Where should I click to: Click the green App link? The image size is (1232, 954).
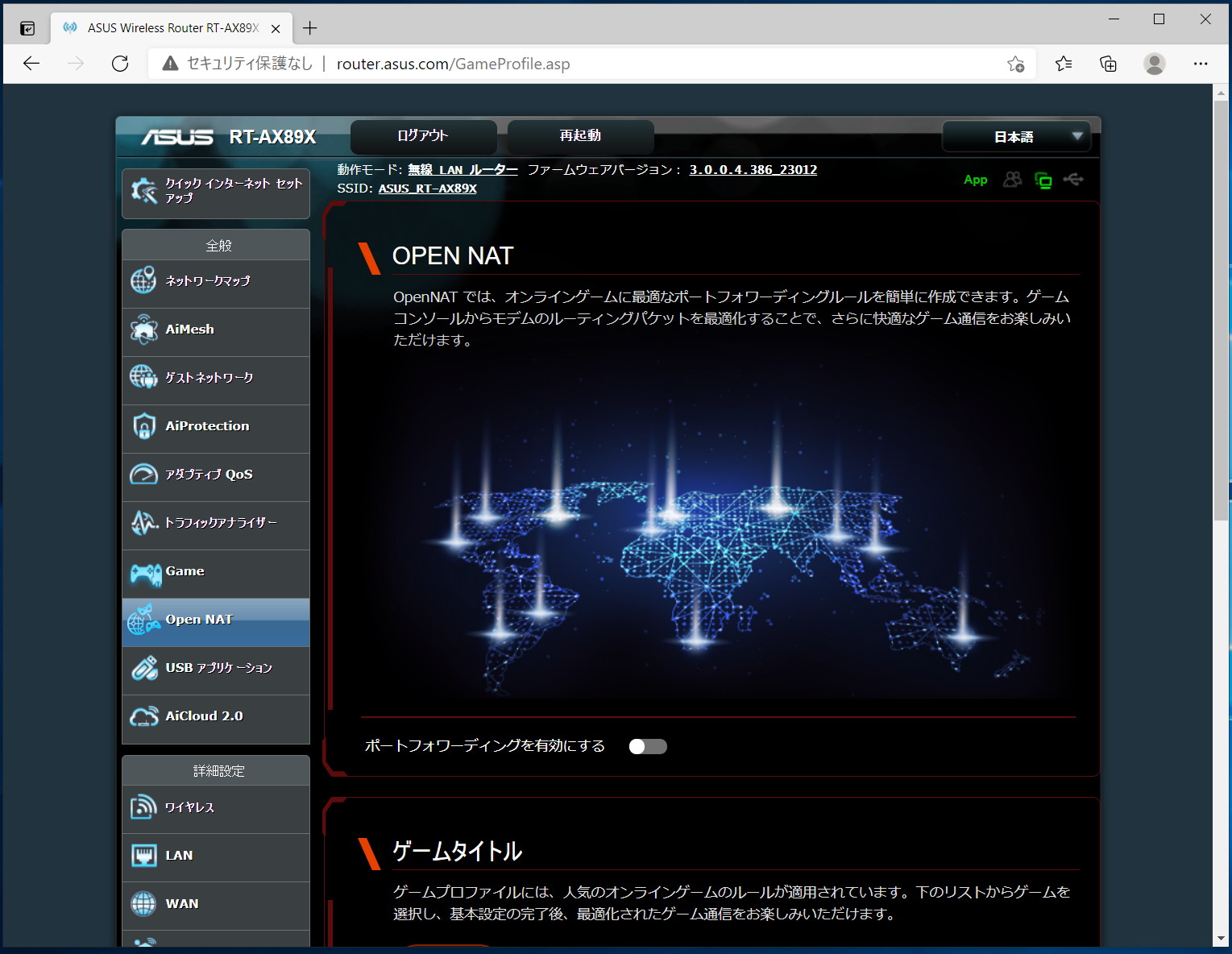tap(976, 180)
